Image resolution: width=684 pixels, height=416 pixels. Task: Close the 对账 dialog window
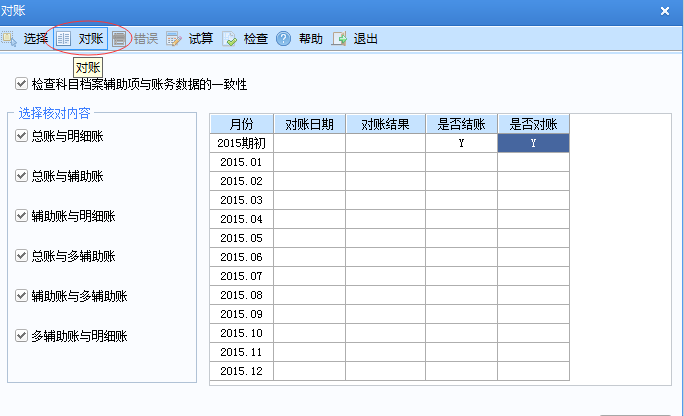(x=665, y=10)
